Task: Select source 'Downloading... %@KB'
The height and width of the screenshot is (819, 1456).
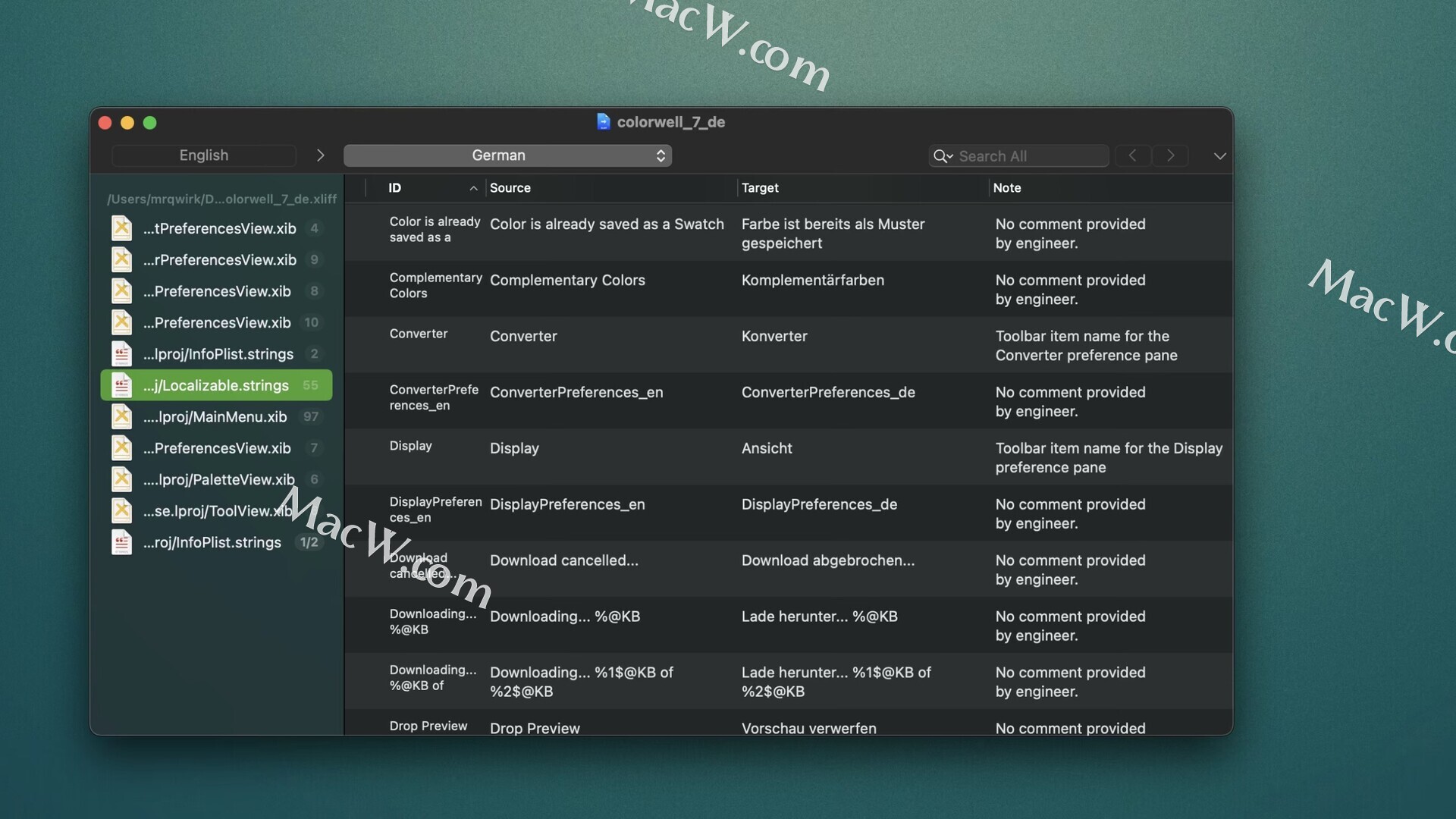Action: pos(565,617)
